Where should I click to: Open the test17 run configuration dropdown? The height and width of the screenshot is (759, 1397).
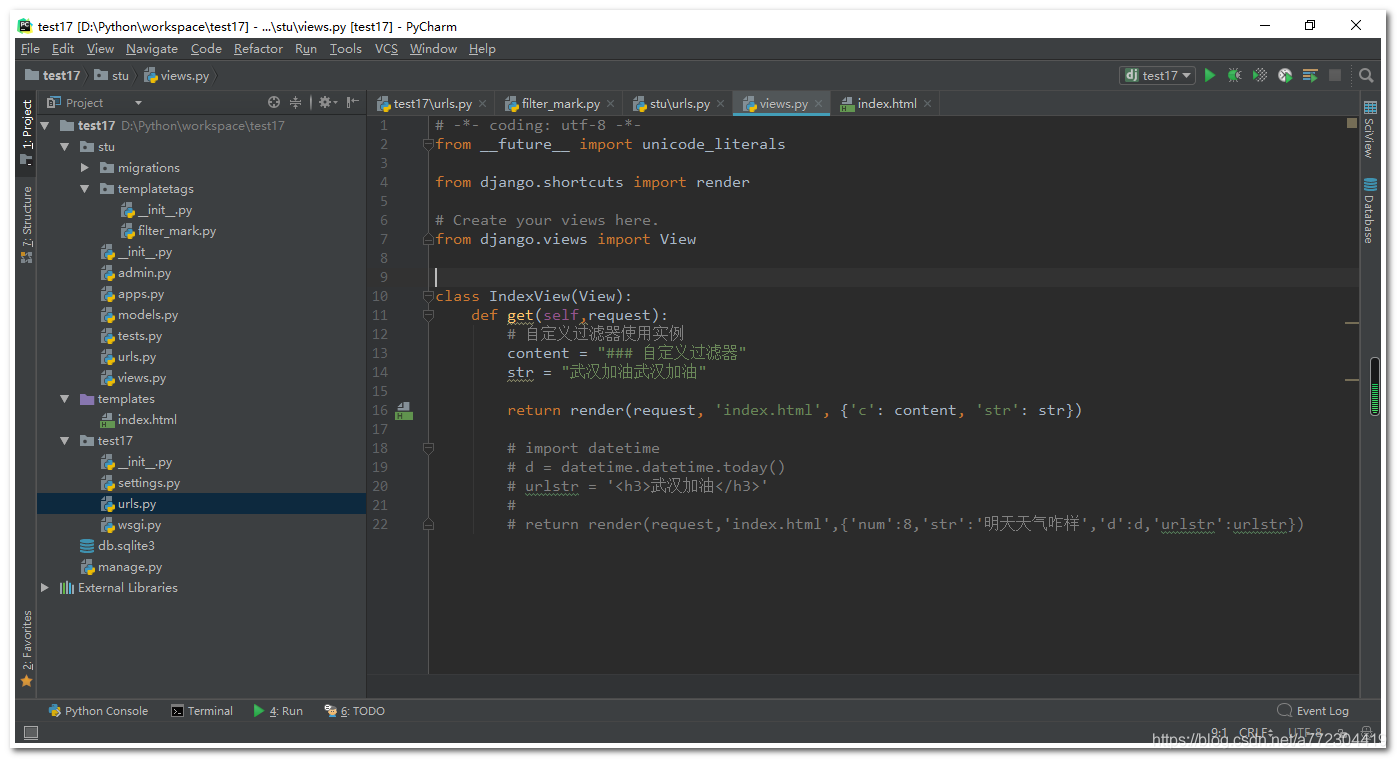(x=1158, y=75)
